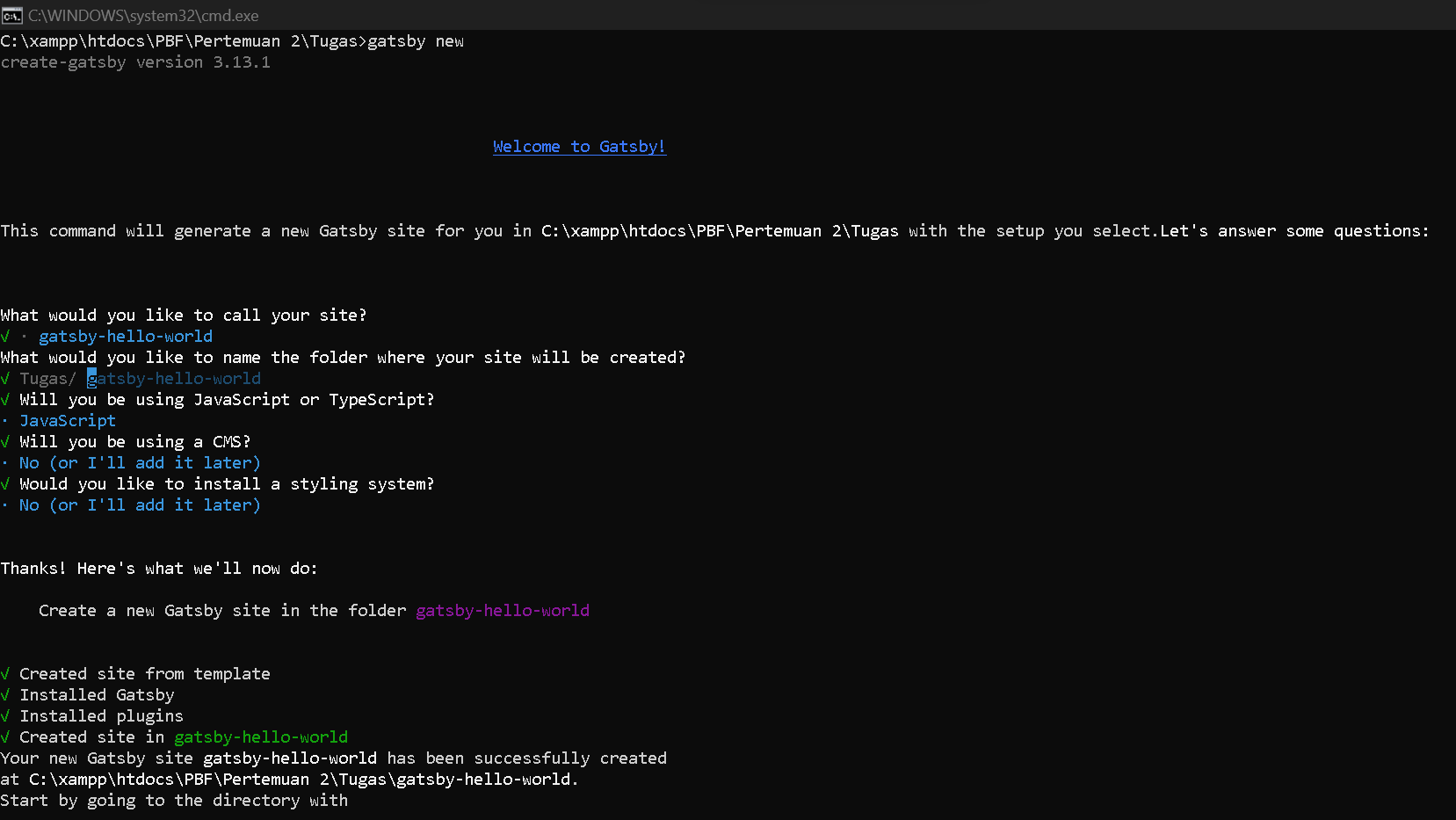The image size is (1456, 820).
Task: Click 'Will you be using a CMS?' question
Action: pos(135,442)
